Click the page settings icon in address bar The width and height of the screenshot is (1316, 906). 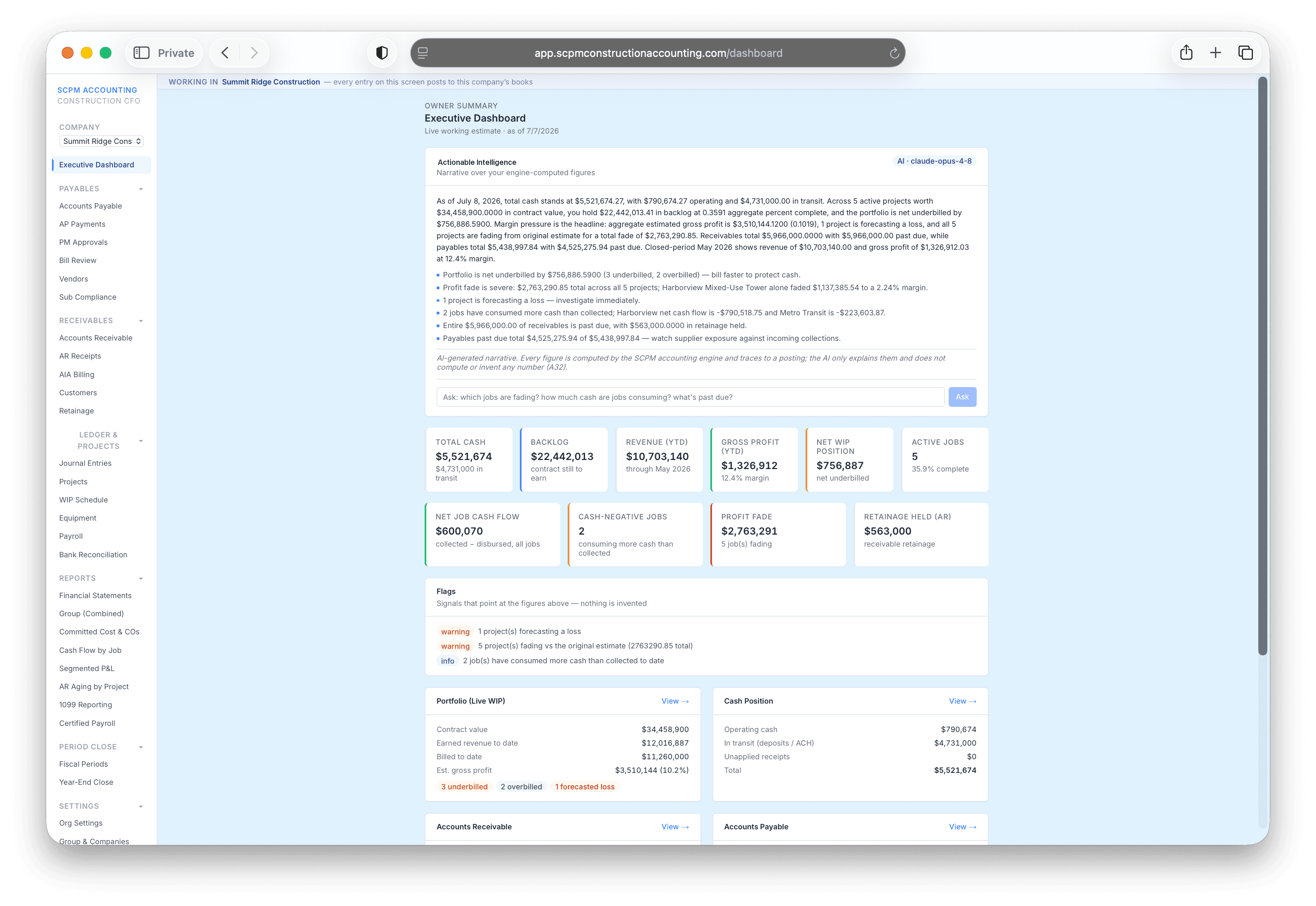pyautogui.click(x=423, y=53)
